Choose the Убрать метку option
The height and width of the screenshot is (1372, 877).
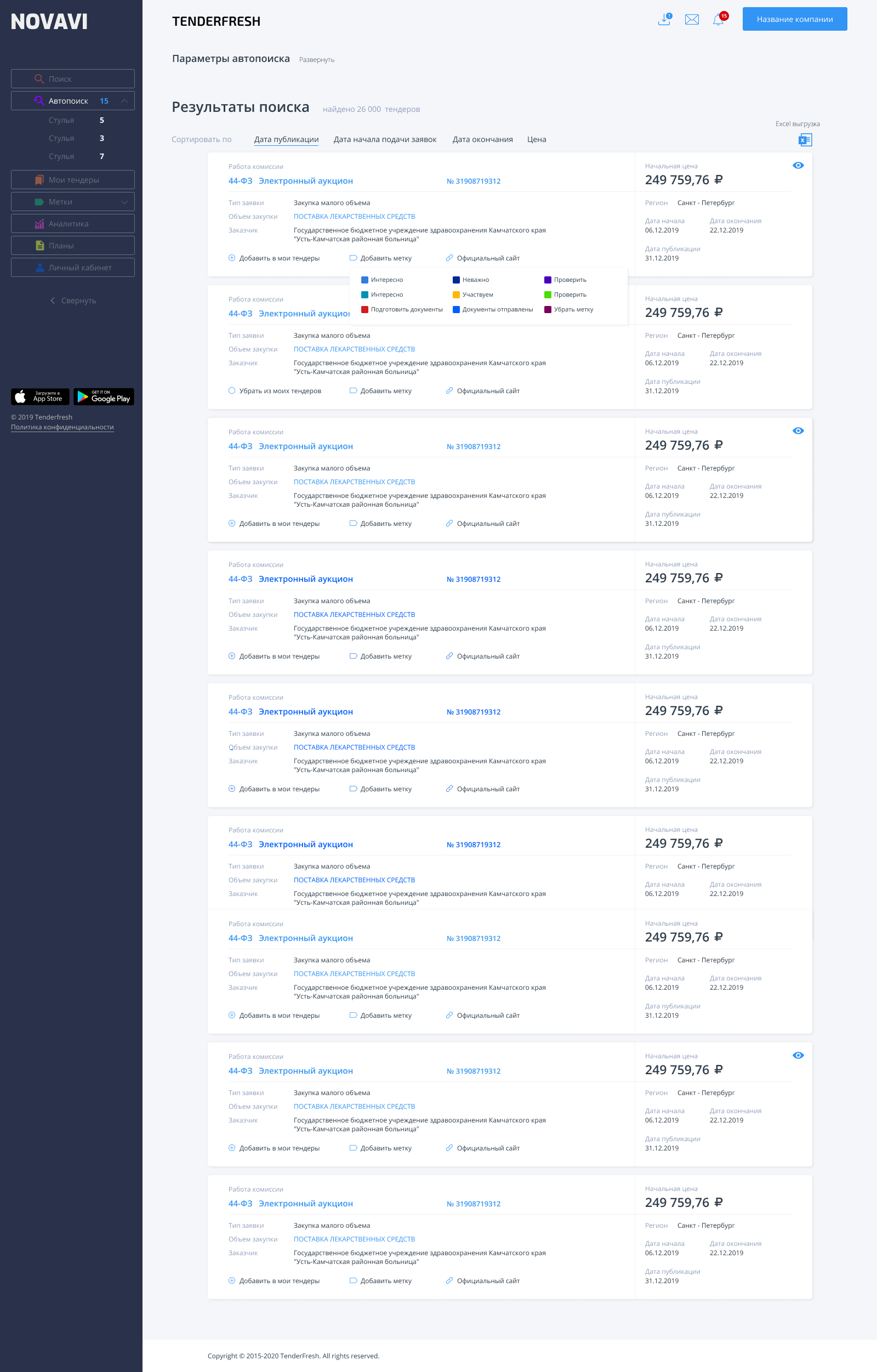569,309
